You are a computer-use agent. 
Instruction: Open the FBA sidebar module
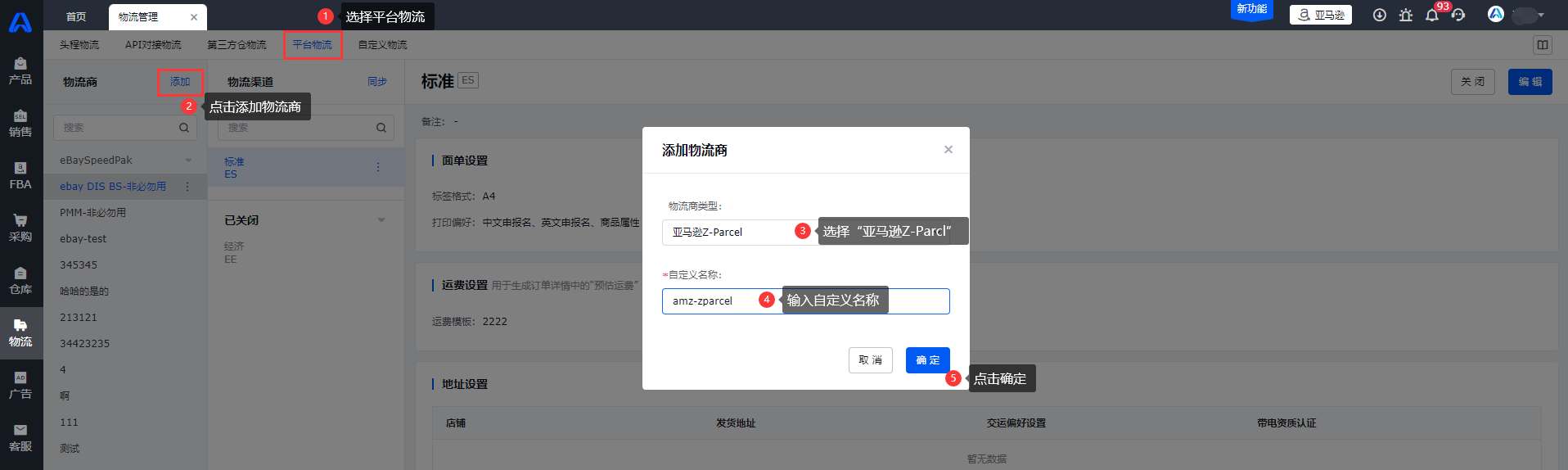[x=20, y=176]
